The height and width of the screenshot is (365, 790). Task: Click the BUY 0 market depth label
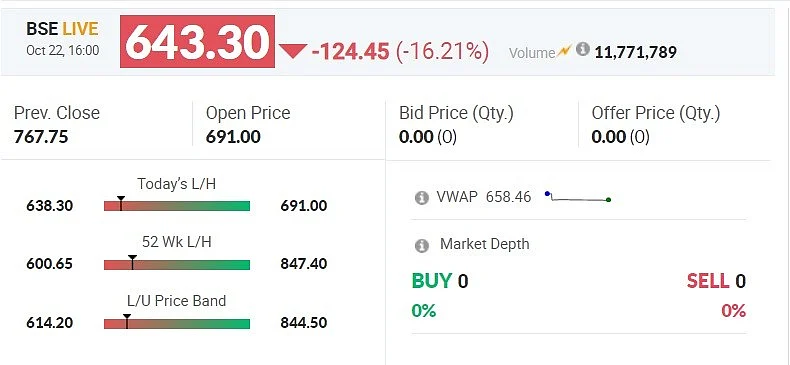pos(440,281)
